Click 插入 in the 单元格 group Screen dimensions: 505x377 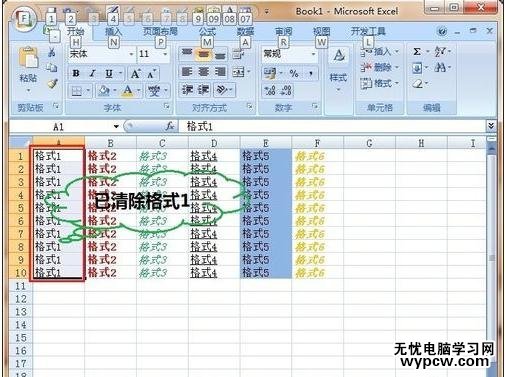click(x=380, y=52)
